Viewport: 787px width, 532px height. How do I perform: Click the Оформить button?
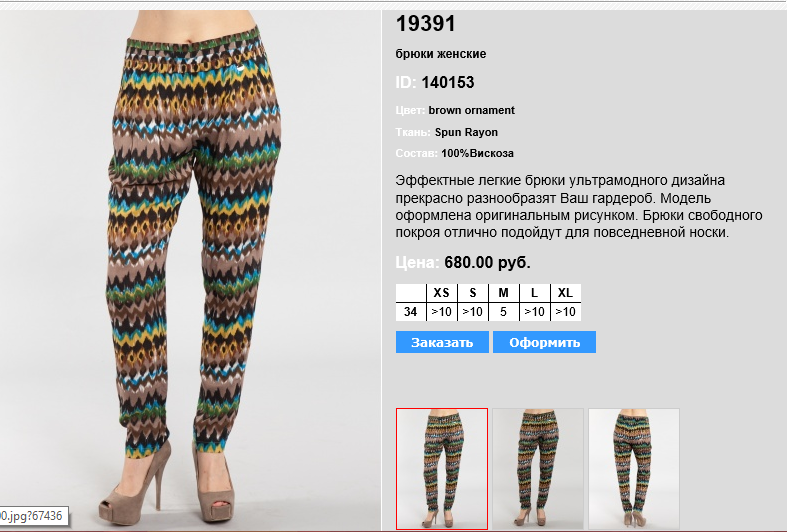pyautogui.click(x=544, y=342)
